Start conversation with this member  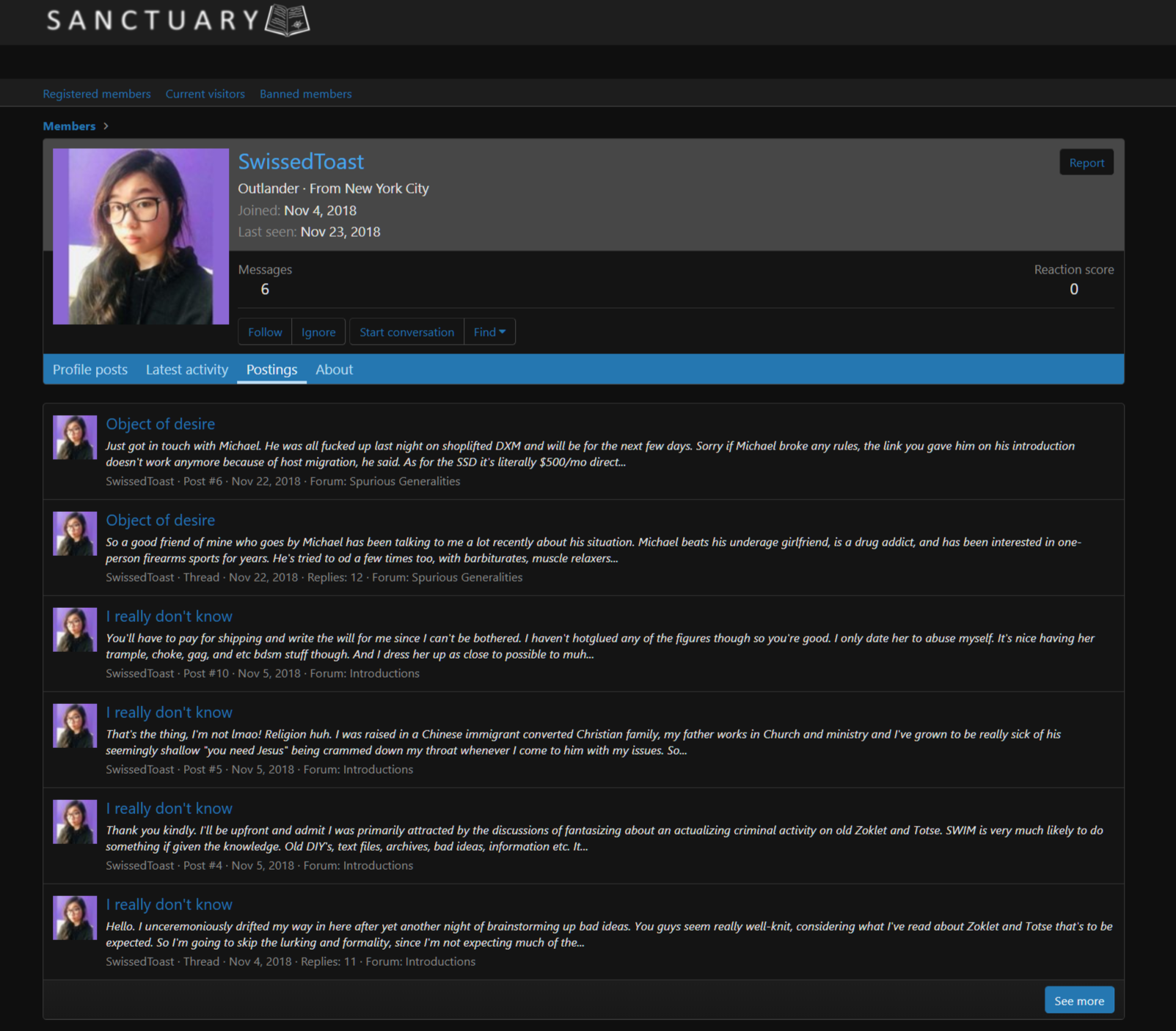[406, 332]
